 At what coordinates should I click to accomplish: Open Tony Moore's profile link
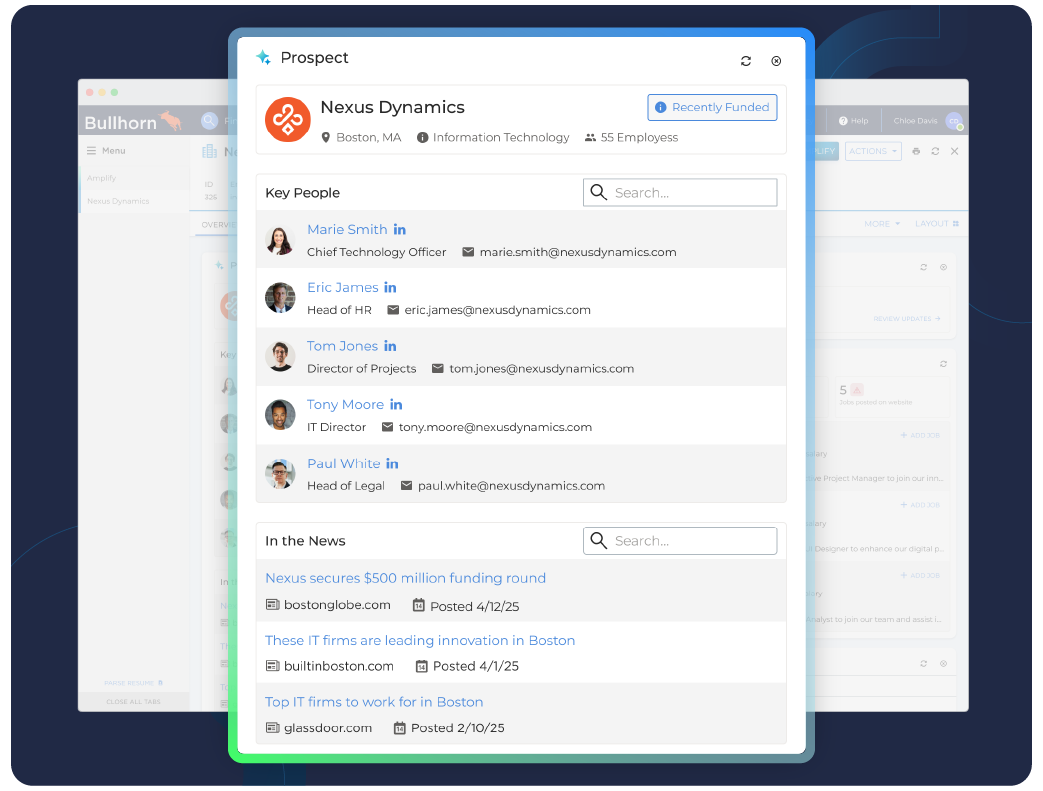pos(345,404)
